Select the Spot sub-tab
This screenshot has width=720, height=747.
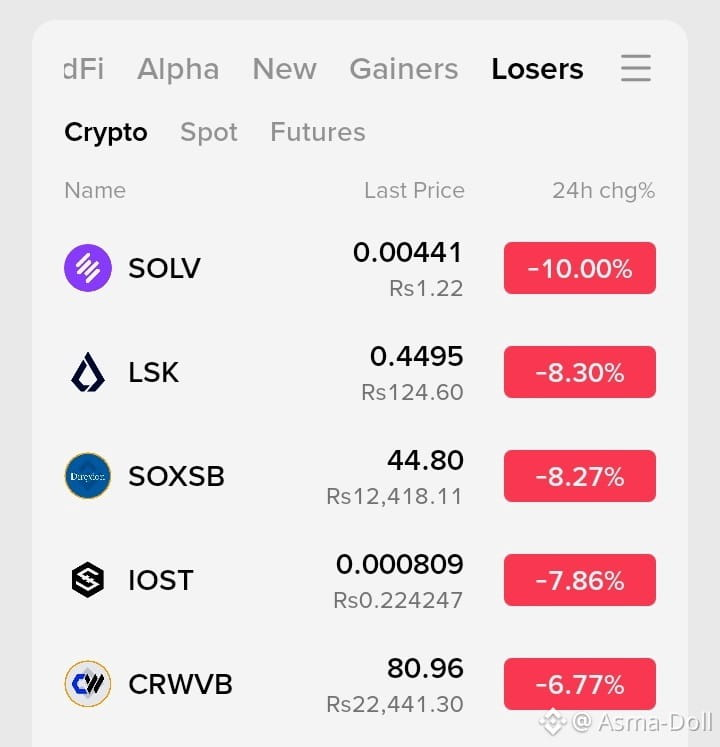click(x=209, y=132)
